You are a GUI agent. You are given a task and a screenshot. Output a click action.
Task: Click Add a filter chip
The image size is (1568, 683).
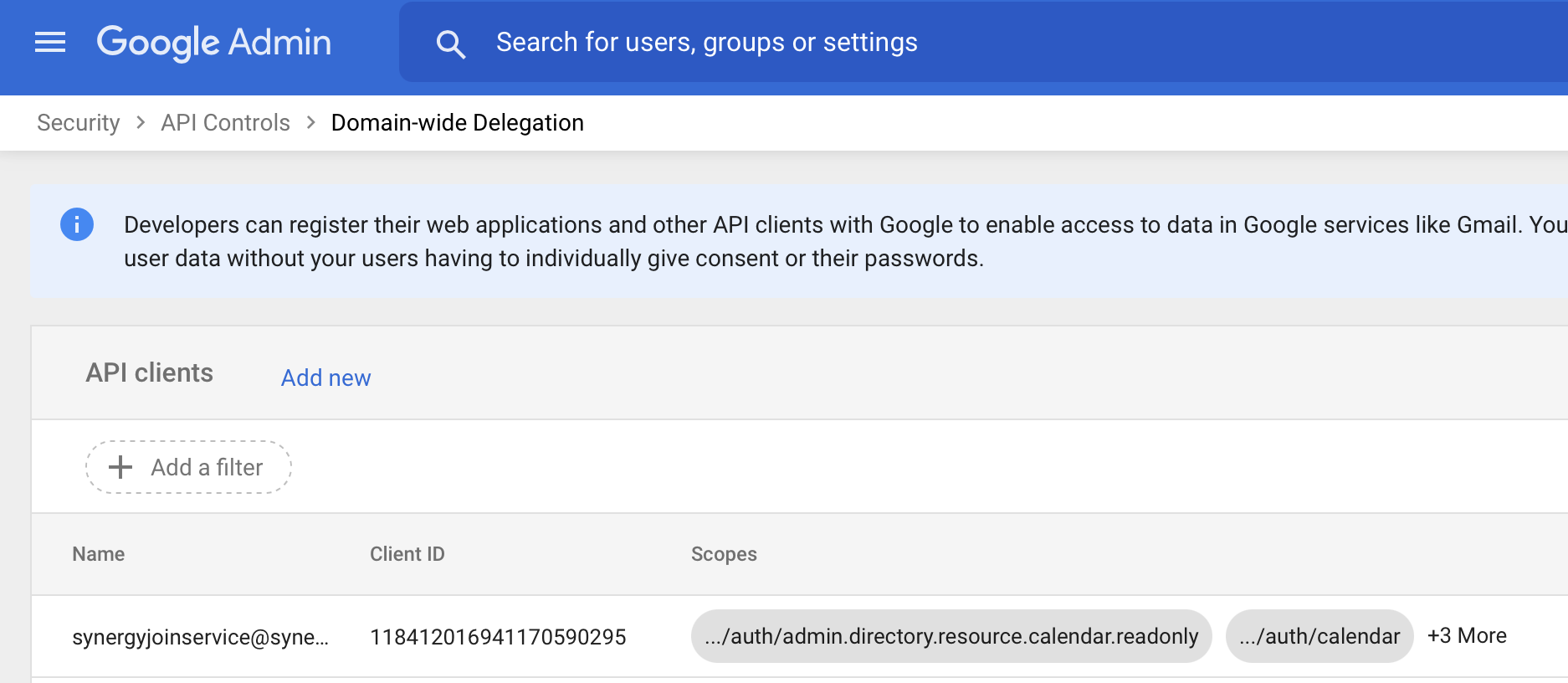(x=188, y=467)
